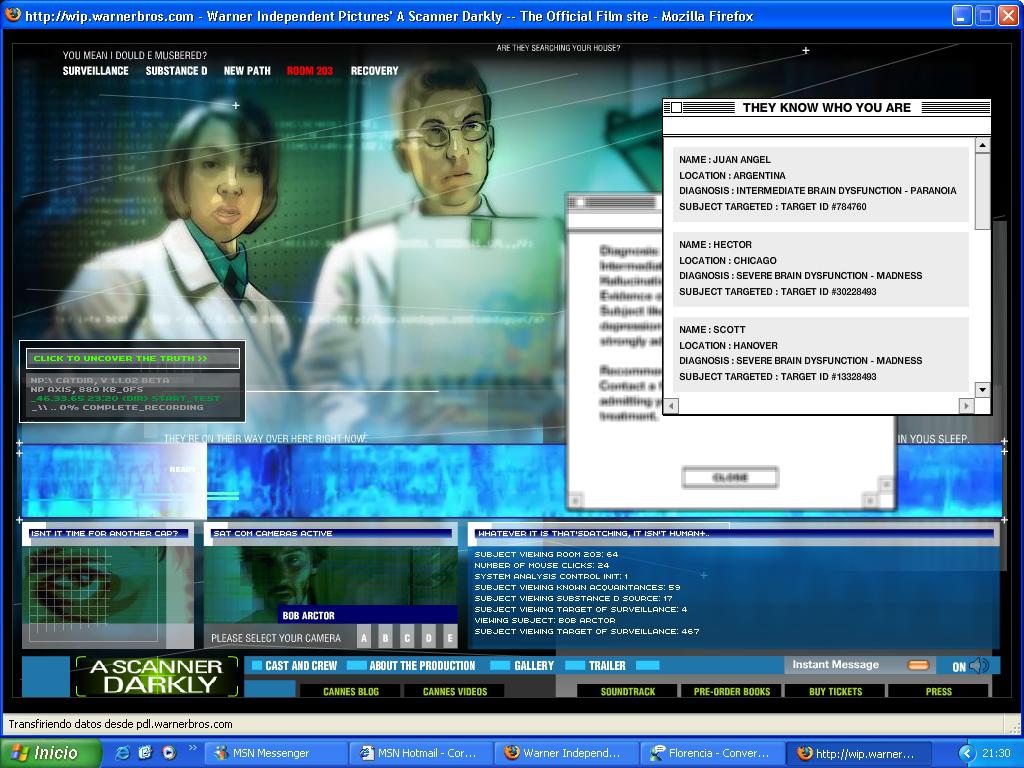
Task: Click TARGET ID #30228493 line
Action: [x=777, y=291]
